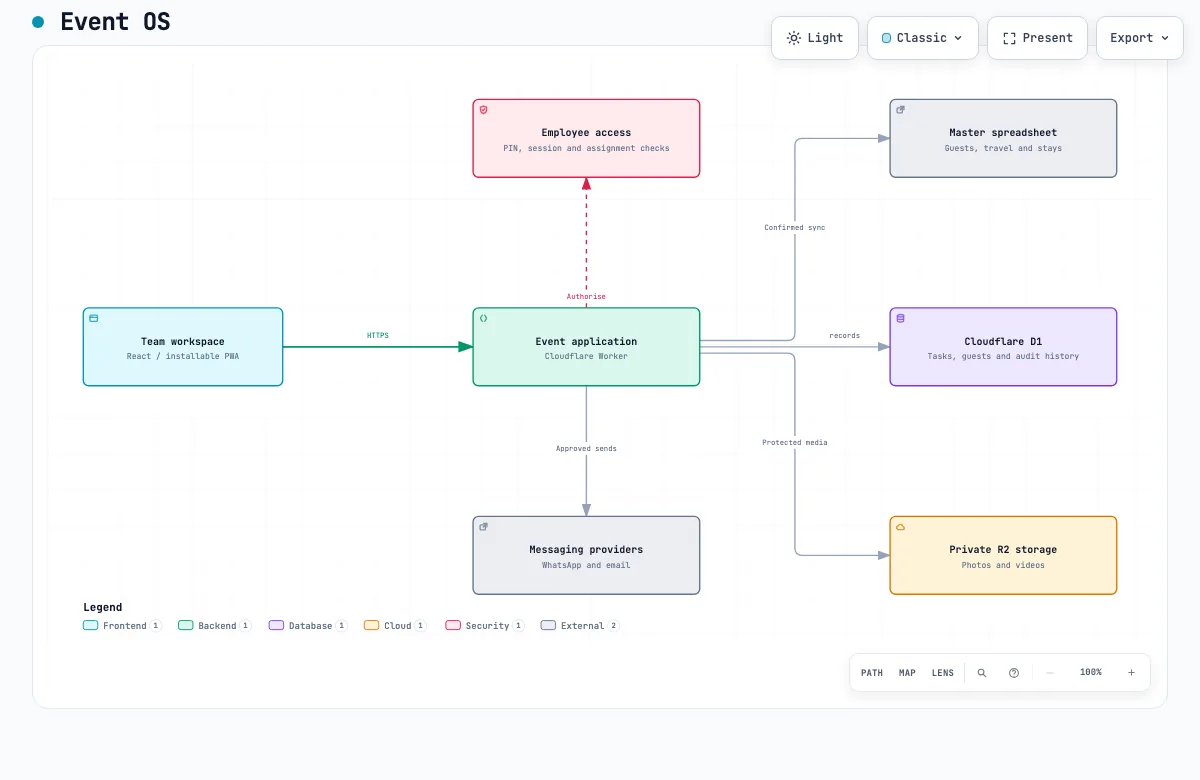Open the Classic style dropdown
The image size is (1200, 780).
922,38
